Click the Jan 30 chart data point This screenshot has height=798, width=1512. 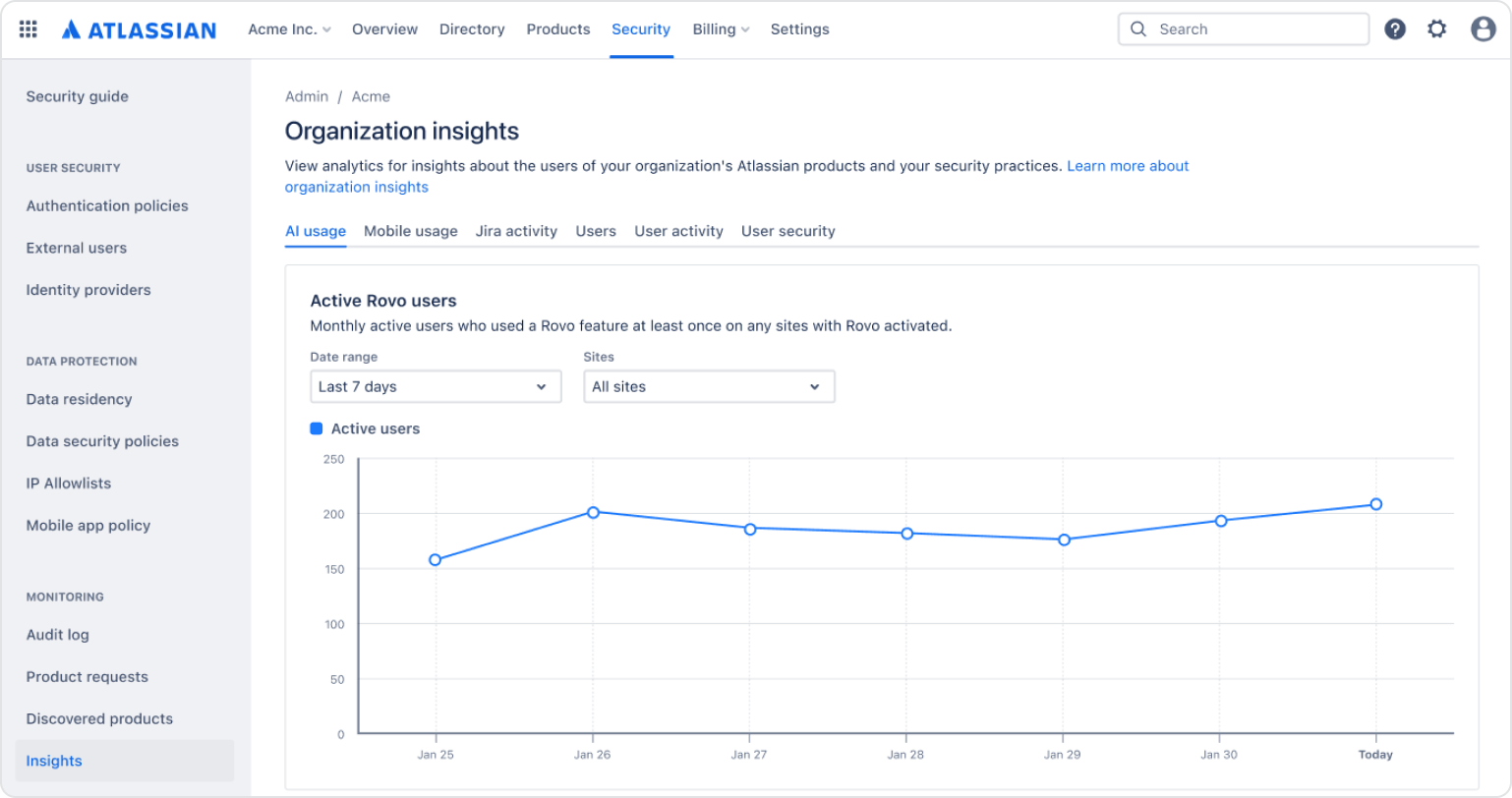(x=1221, y=521)
